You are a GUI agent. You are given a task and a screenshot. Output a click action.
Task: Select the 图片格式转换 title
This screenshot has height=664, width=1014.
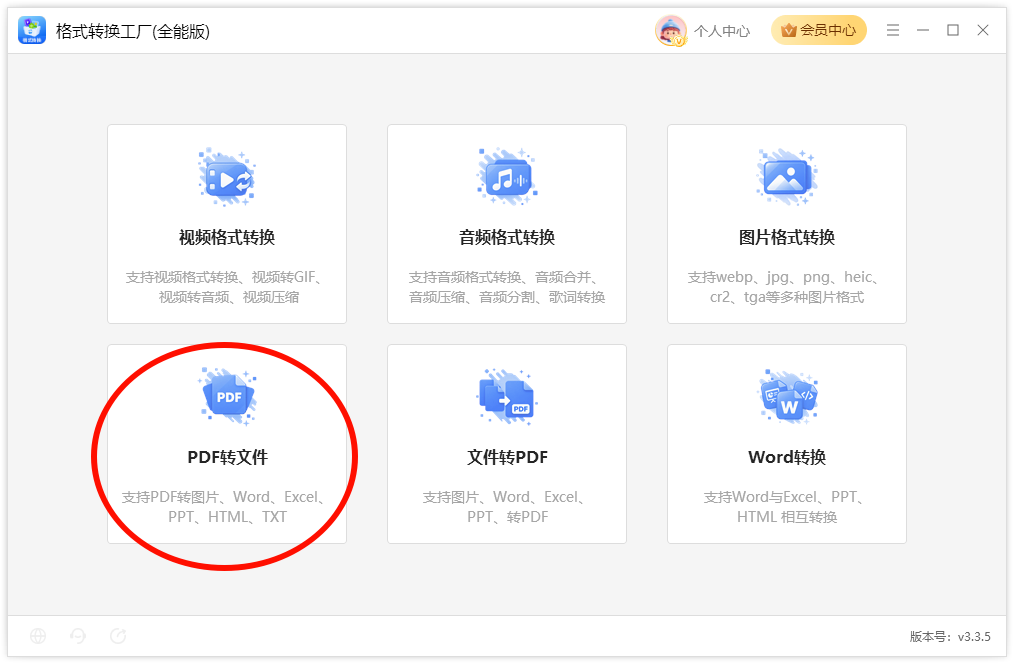coord(787,237)
